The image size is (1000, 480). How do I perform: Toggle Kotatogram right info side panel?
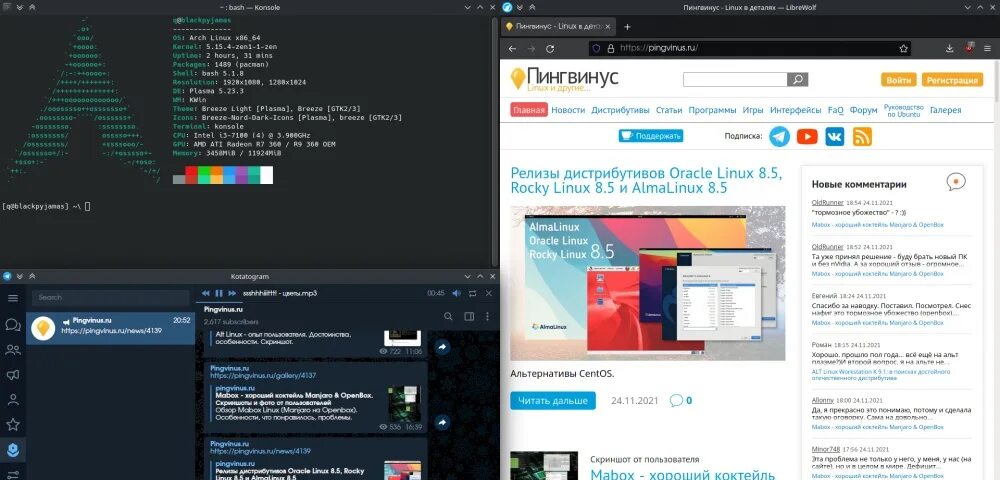469,316
